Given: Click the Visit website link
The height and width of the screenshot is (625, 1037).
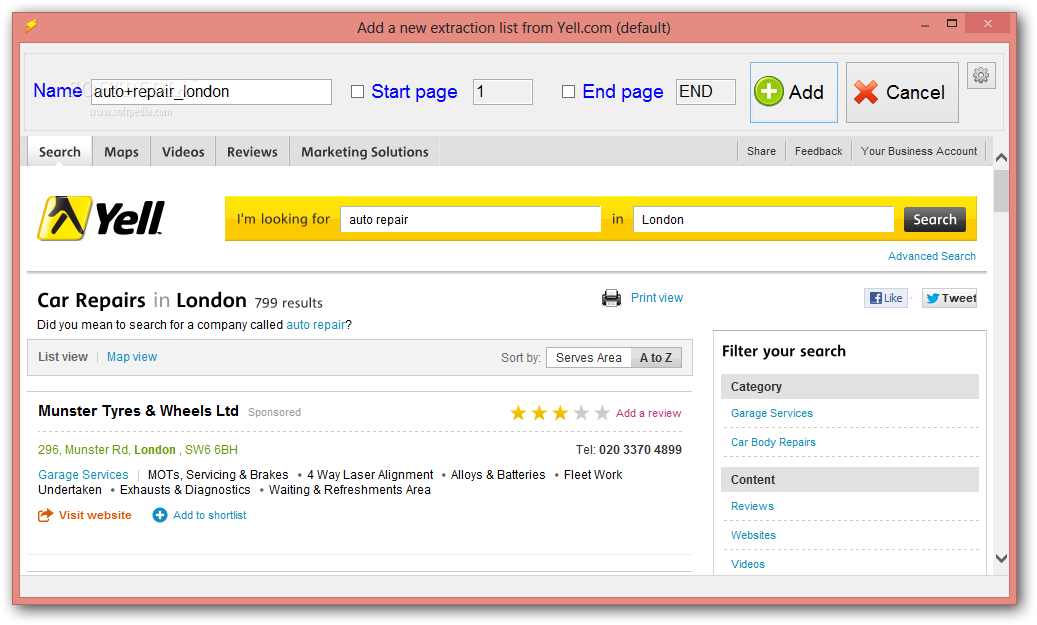Looking at the screenshot, I should click(85, 515).
